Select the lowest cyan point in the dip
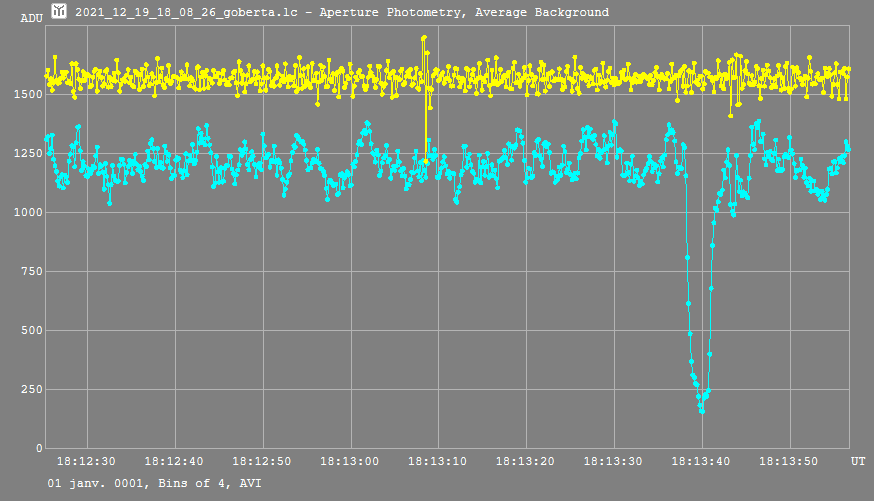This screenshot has width=874, height=501. [701, 410]
